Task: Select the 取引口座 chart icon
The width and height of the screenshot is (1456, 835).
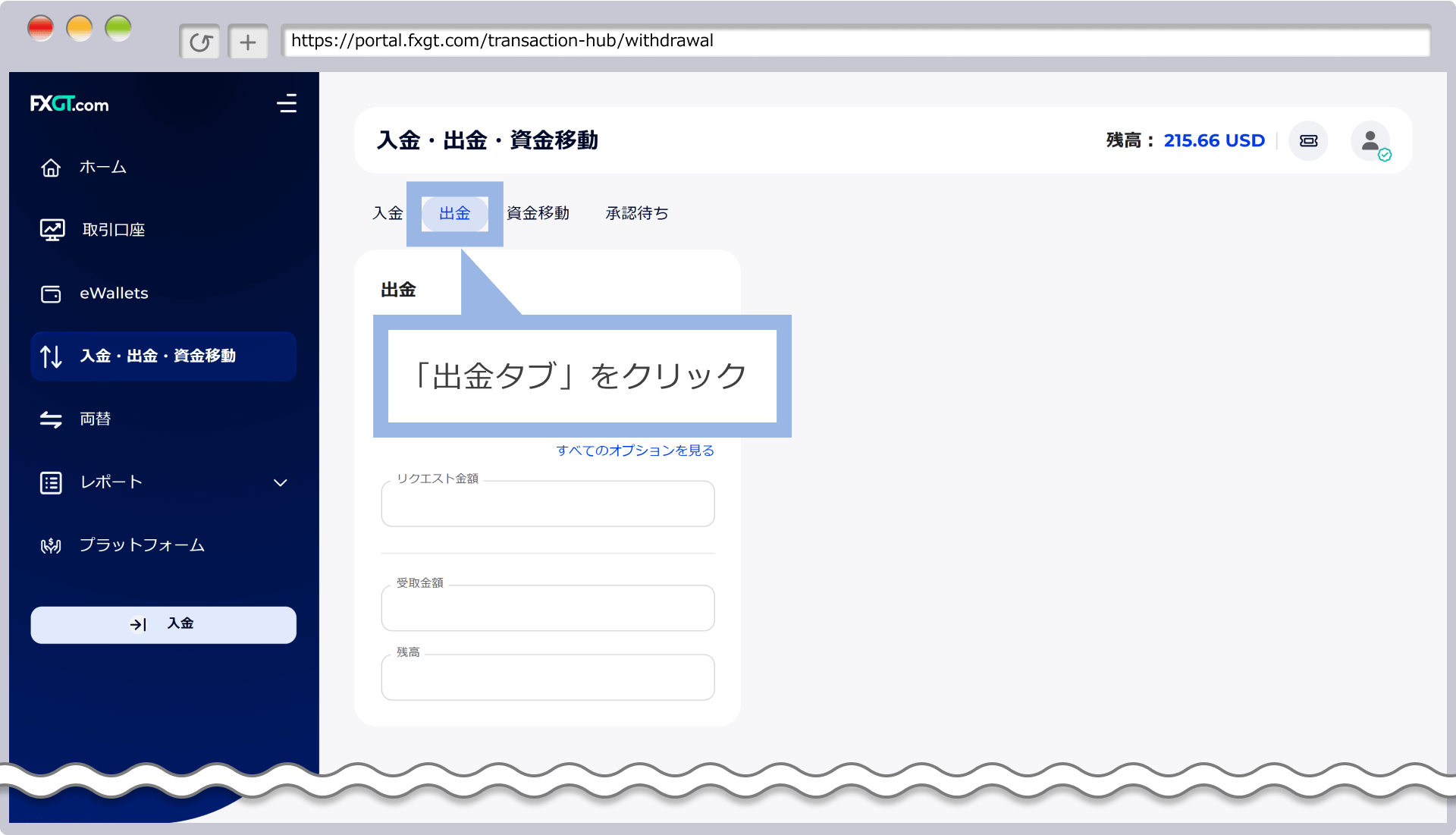Action: click(50, 229)
